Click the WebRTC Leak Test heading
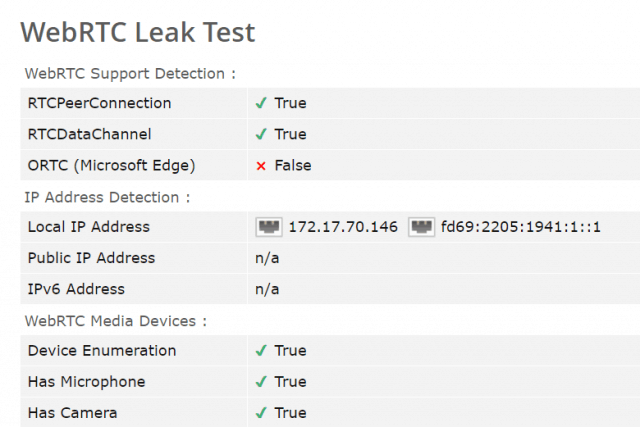The height and width of the screenshot is (427, 640). 138,32
